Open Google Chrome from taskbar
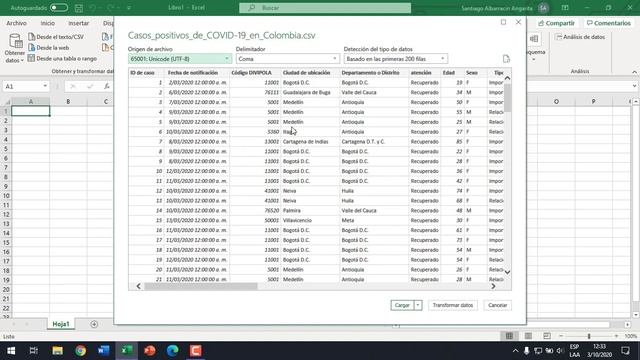Image resolution: width=640 pixels, height=360 pixels. 80,351
